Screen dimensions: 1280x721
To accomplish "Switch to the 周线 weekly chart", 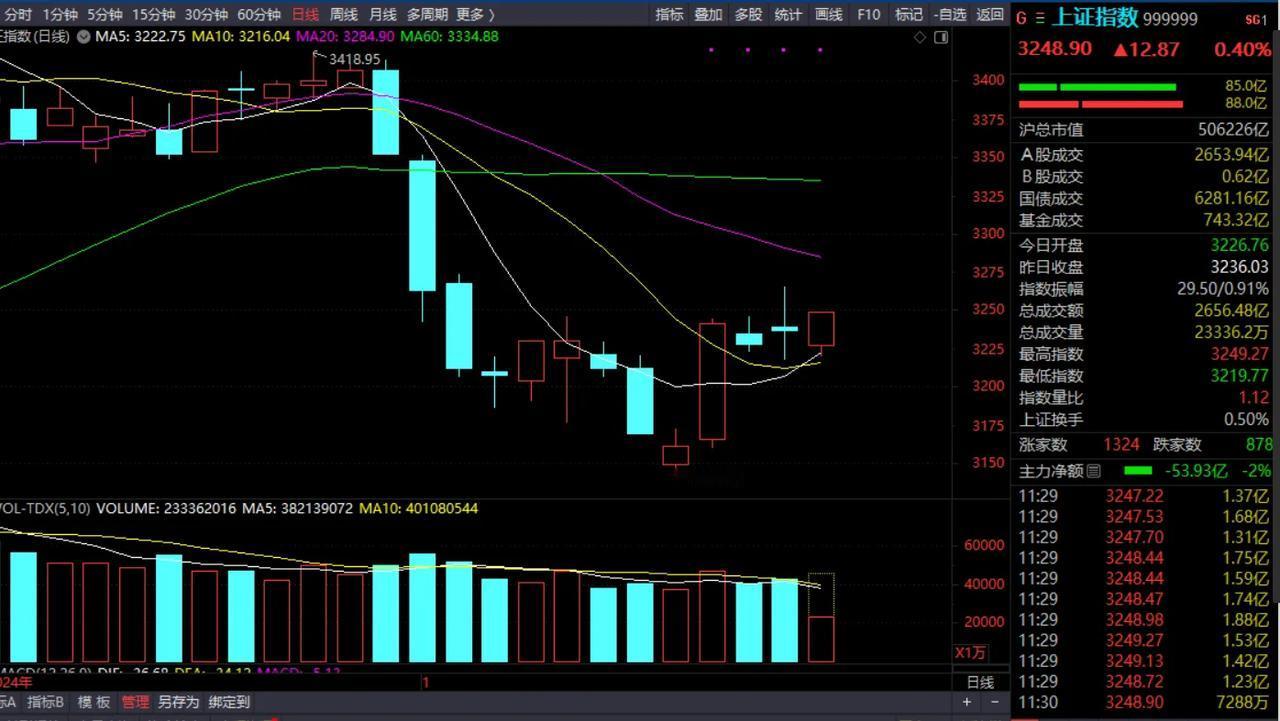I will point(344,14).
